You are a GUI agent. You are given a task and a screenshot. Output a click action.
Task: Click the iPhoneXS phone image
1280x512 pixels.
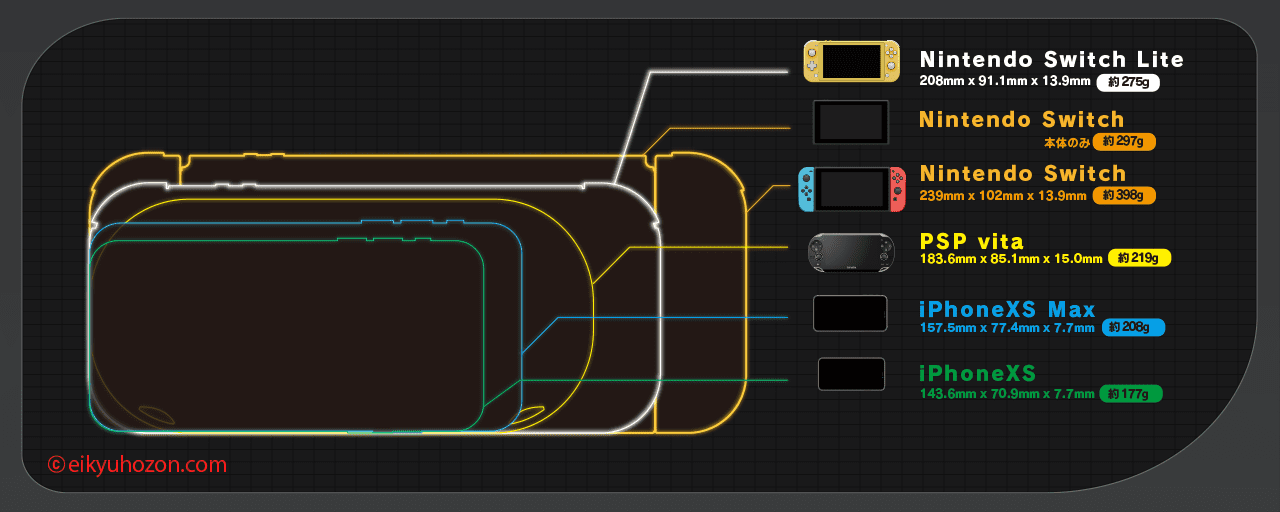tap(851, 374)
